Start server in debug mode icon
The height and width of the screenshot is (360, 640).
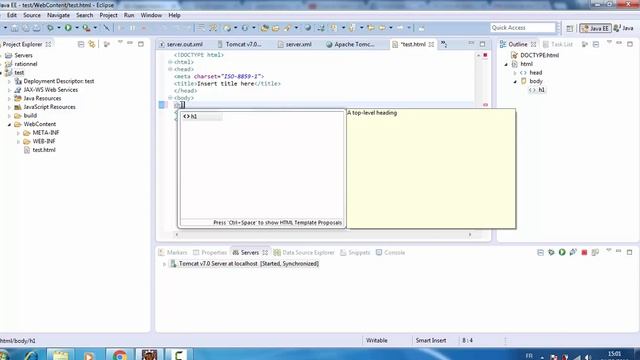coord(551,253)
